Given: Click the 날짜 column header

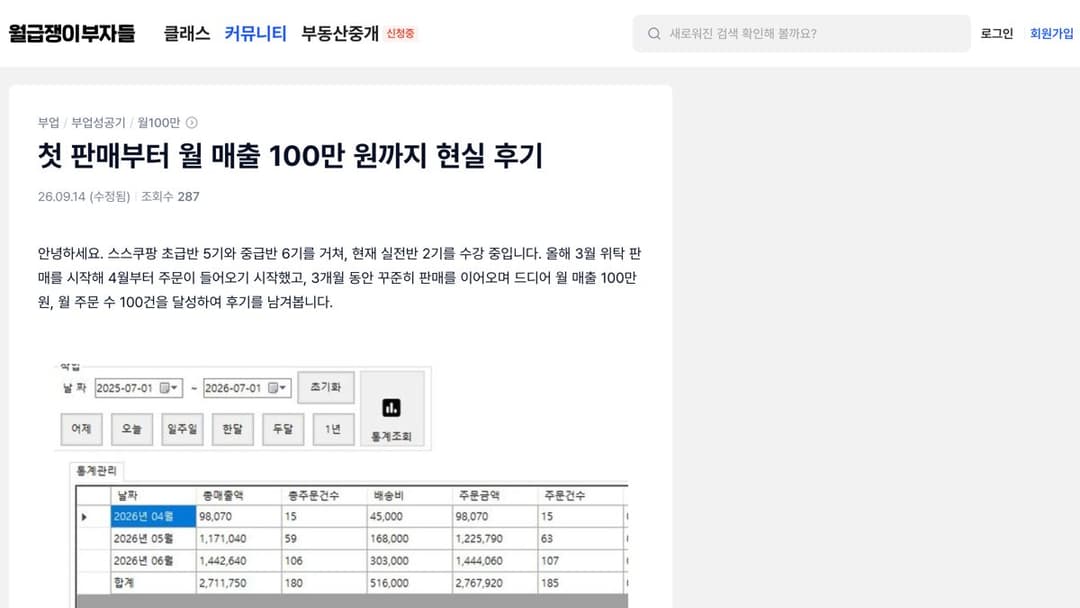Looking at the screenshot, I should pos(153,495).
